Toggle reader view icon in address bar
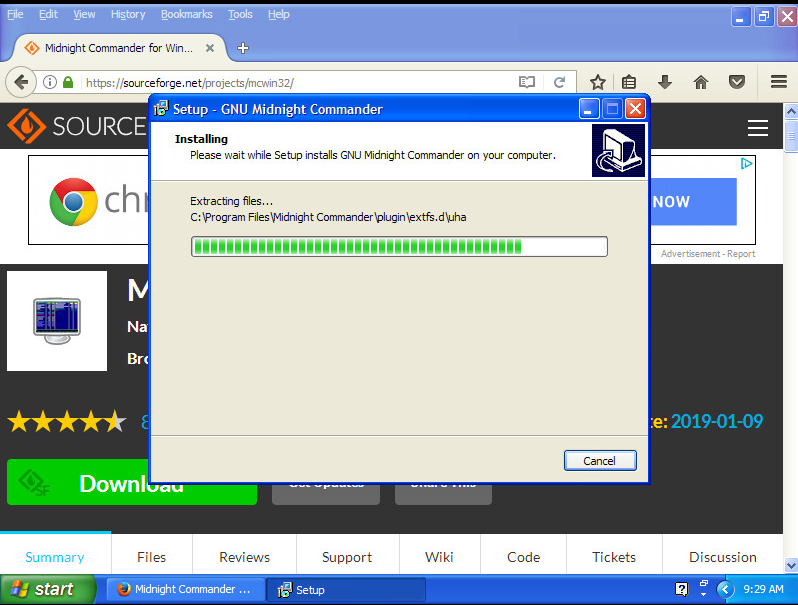The image size is (798, 605). click(x=527, y=82)
